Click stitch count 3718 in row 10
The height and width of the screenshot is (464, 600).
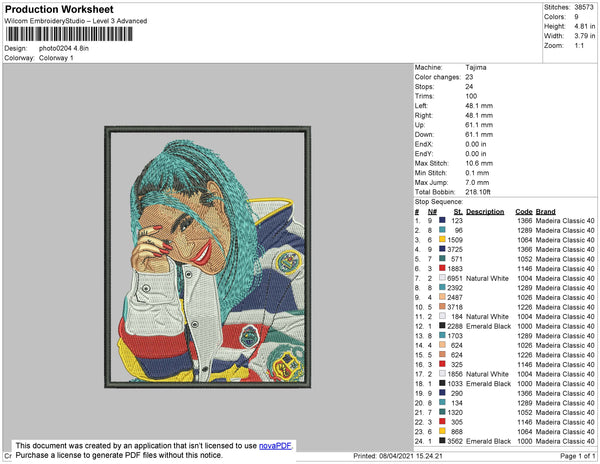pyautogui.click(x=455, y=307)
